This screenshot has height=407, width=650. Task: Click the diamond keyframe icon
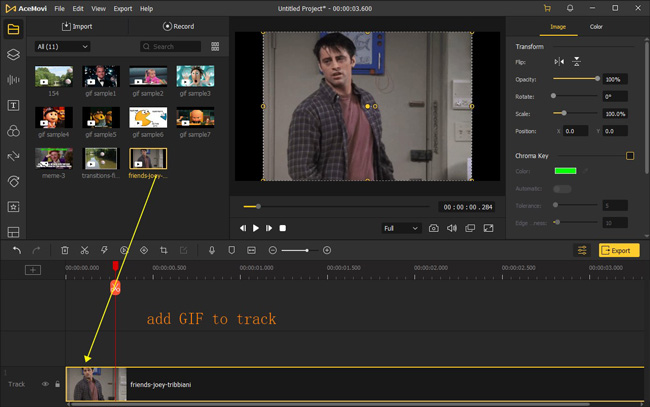pos(144,250)
